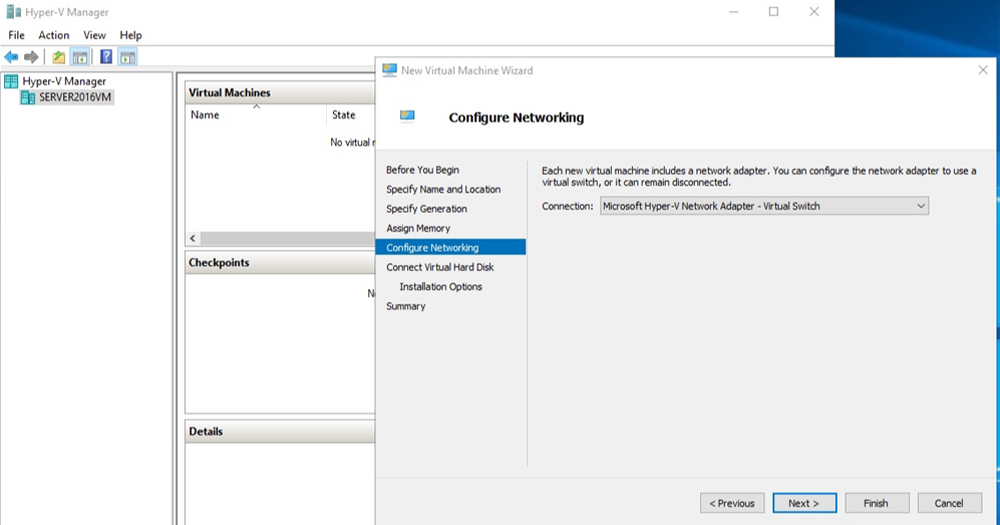
Task: Open the View menu
Action: tap(94, 35)
